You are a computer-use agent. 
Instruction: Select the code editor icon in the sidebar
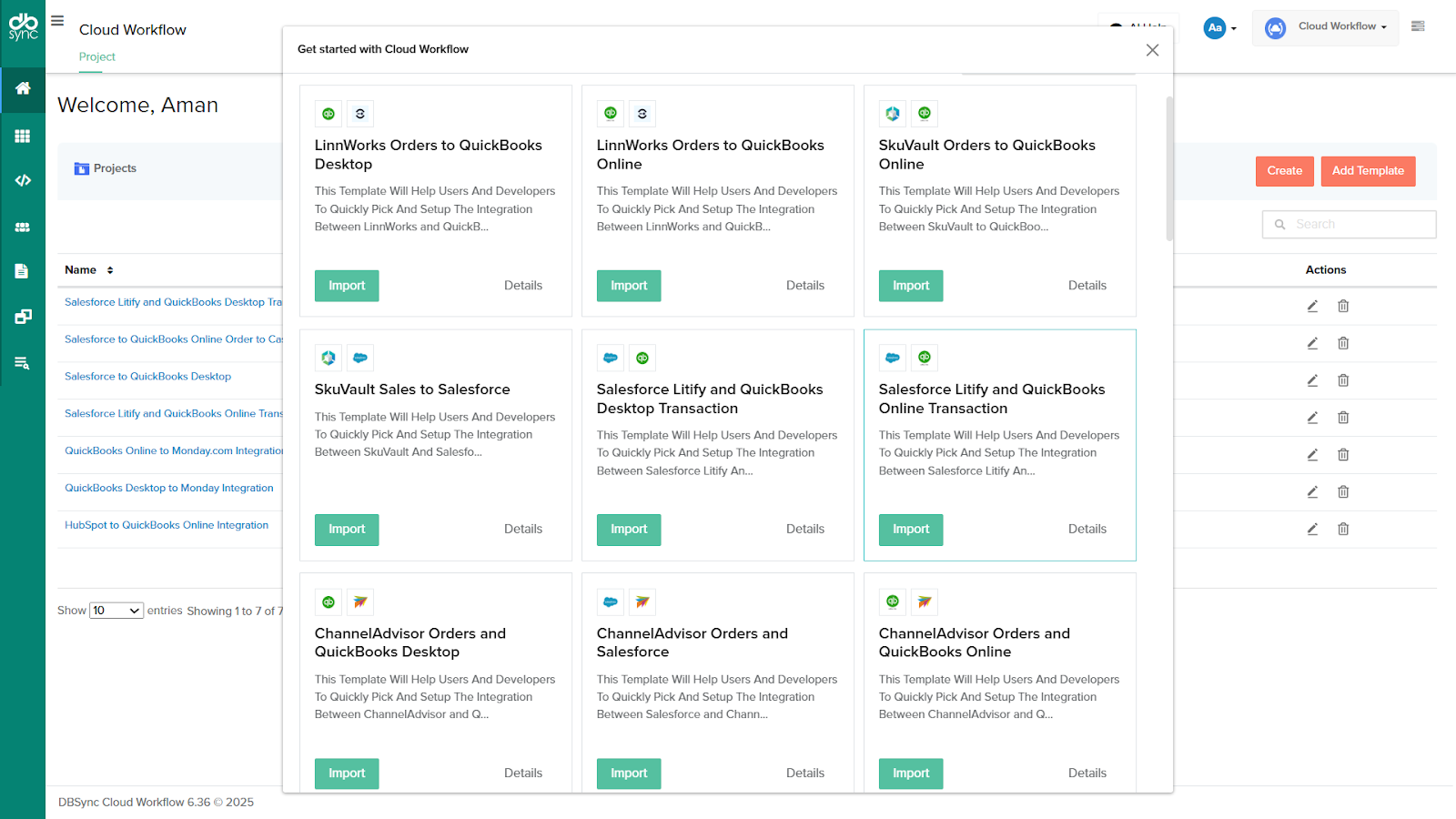23,180
